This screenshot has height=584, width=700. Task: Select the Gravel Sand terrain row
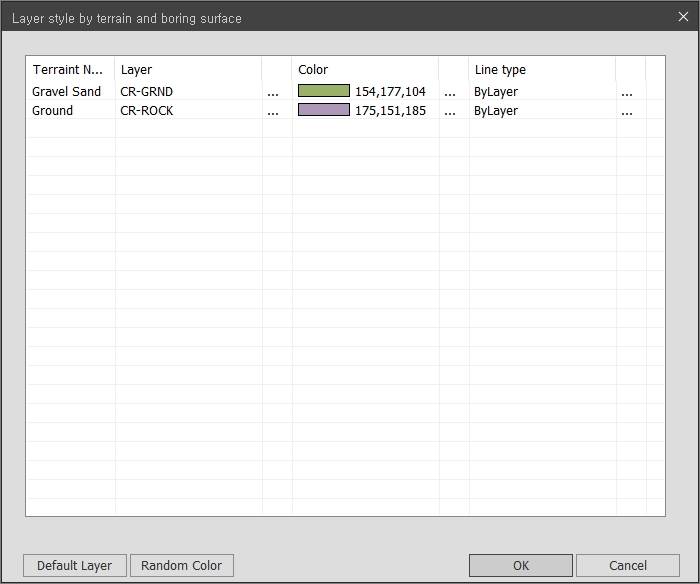pos(67,92)
